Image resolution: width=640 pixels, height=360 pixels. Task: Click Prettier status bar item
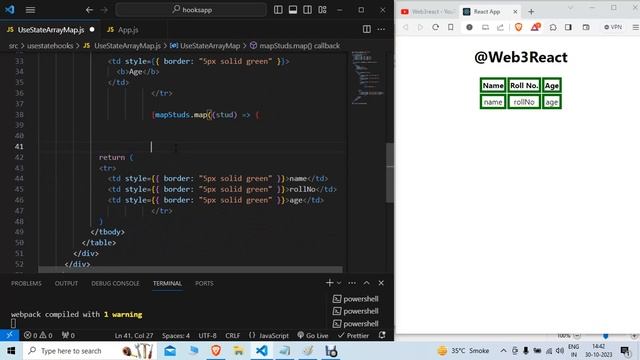(353, 336)
